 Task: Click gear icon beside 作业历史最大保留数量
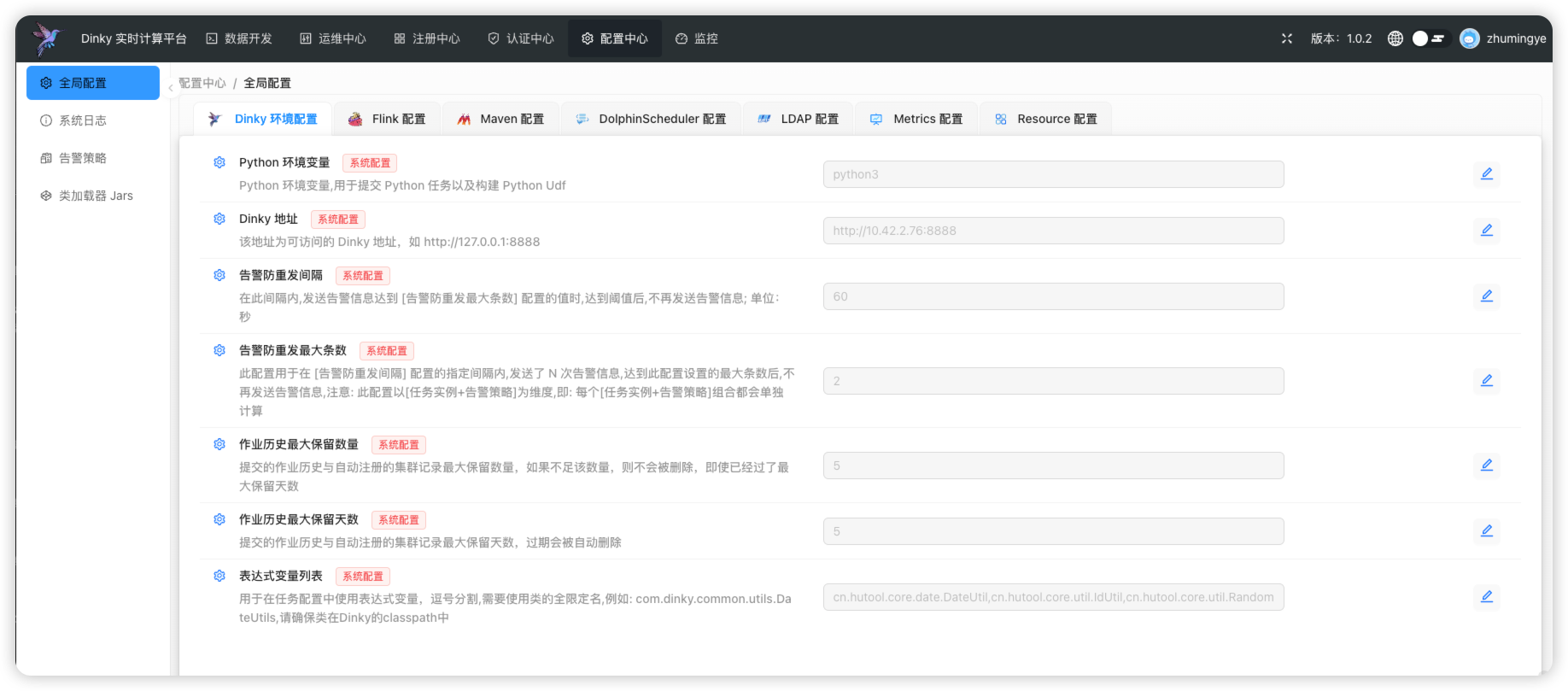click(219, 444)
